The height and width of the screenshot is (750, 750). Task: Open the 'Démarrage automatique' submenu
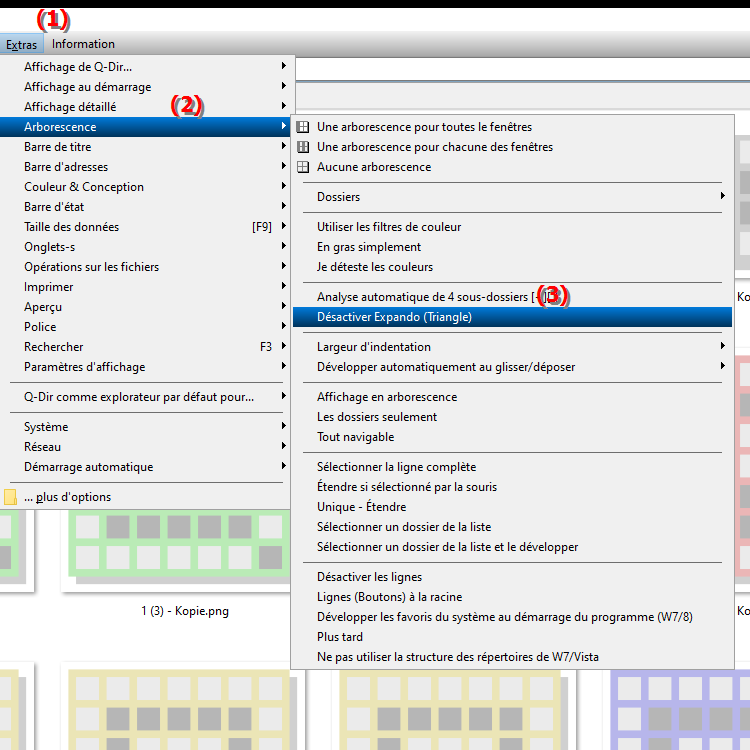(x=145, y=467)
